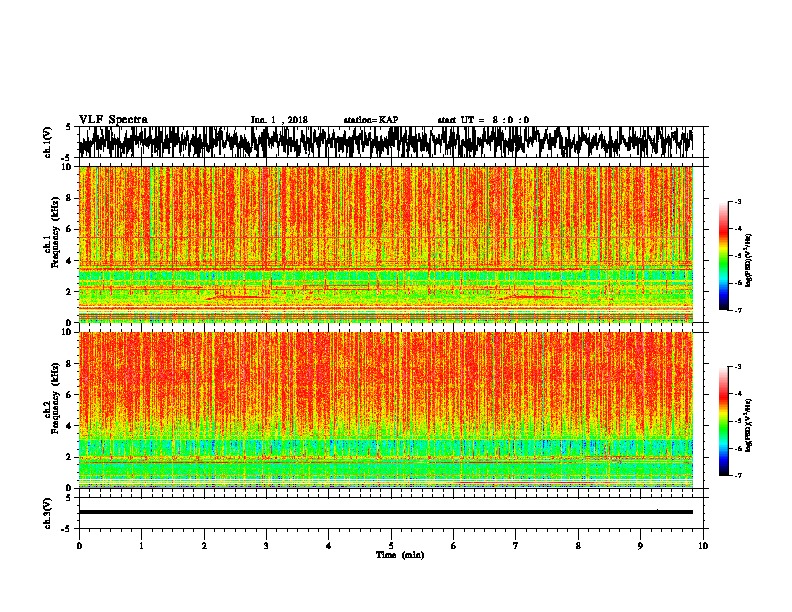Click the ch.2 colorbar "log(PSD)" unit label
792x612 pixels.
[x=749, y=425]
